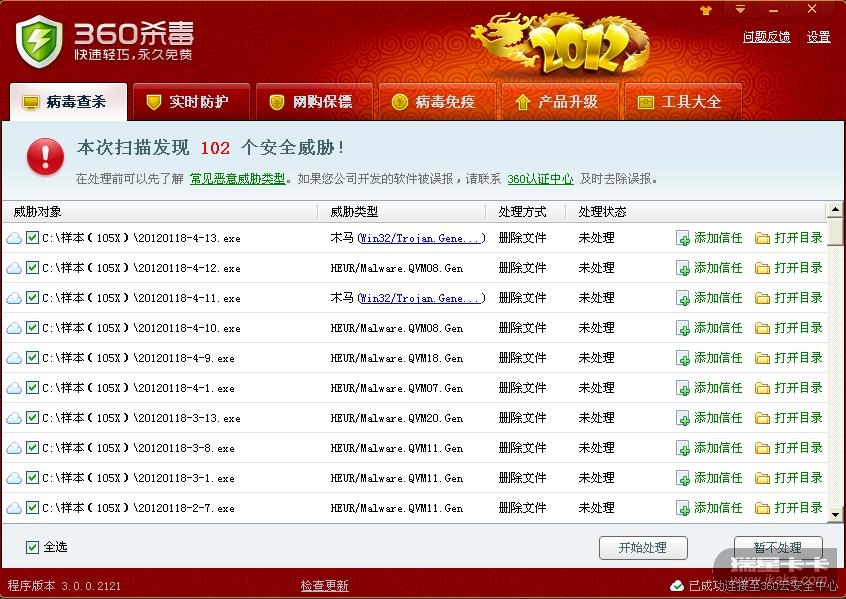Select the HEUR/Malware.QVM18.Gen threat type text
The height and width of the screenshot is (599, 846).
click(397, 358)
